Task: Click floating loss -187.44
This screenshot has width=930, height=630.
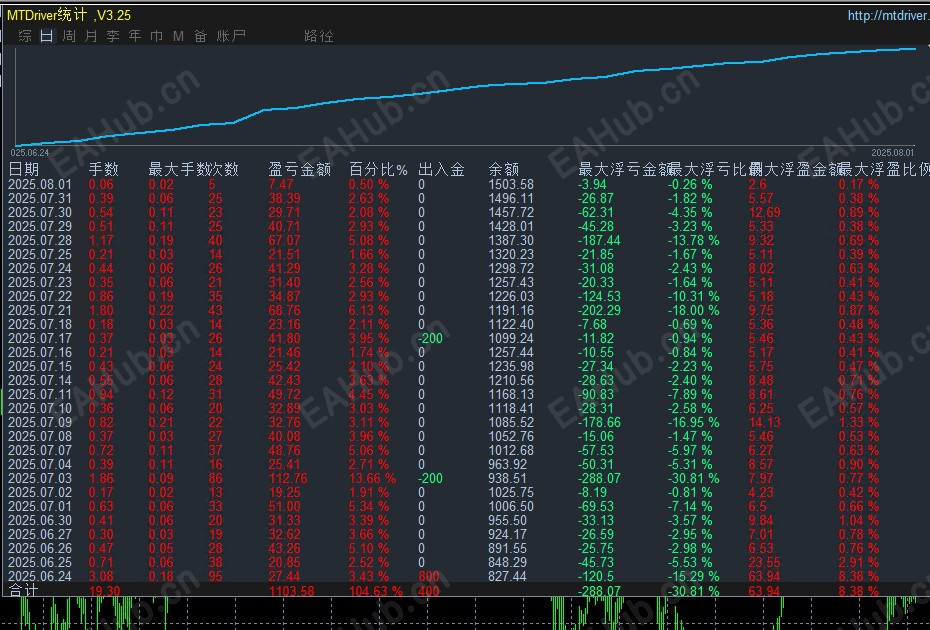Action: [x=599, y=240]
